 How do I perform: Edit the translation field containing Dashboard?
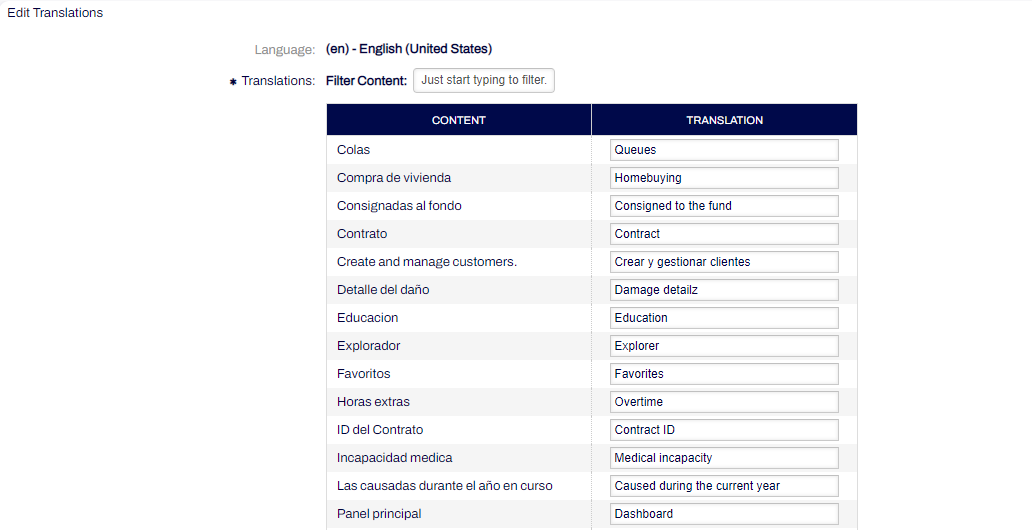(x=724, y=514)
